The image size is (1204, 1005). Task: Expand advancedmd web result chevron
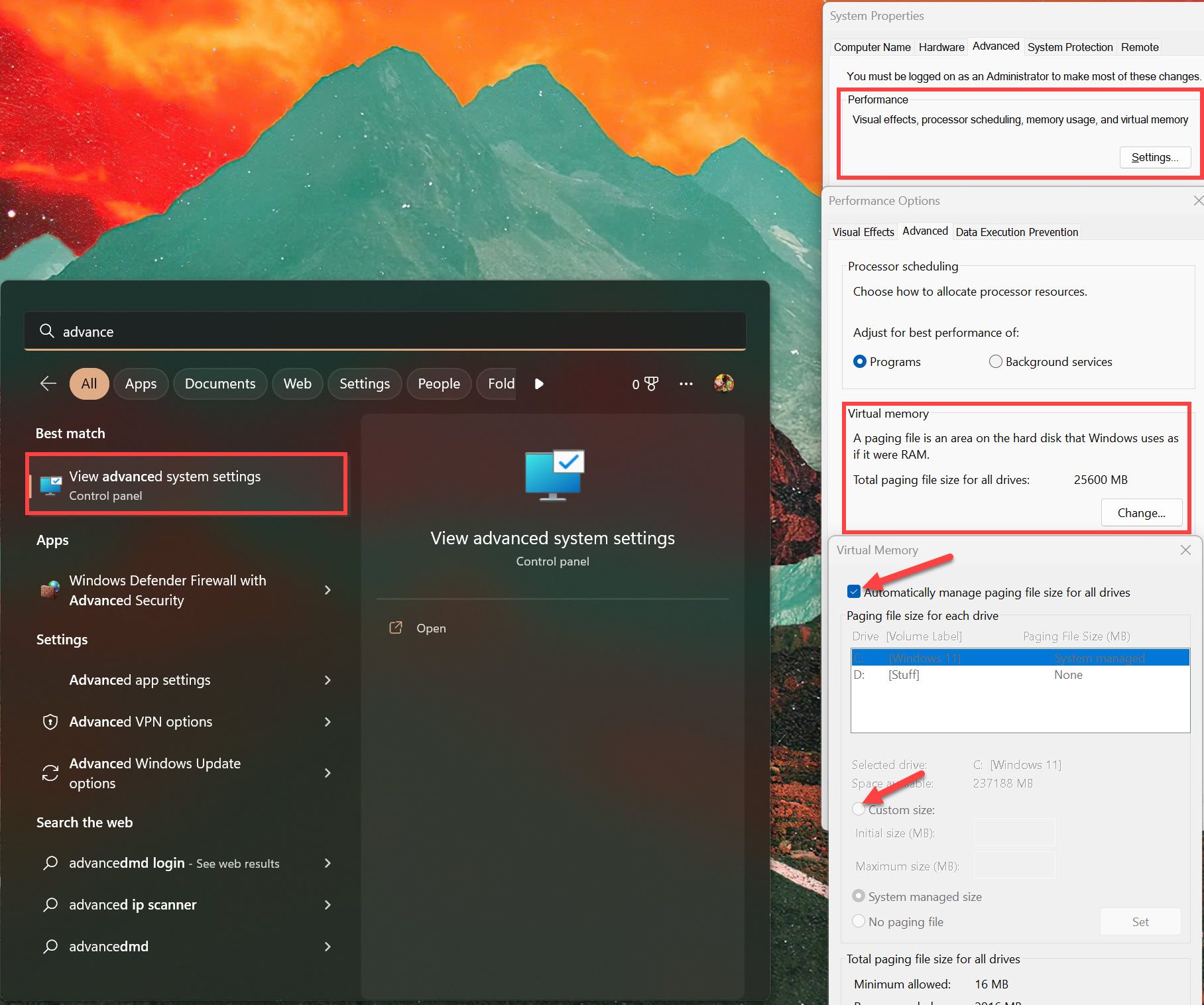click(x=328, y=947)
